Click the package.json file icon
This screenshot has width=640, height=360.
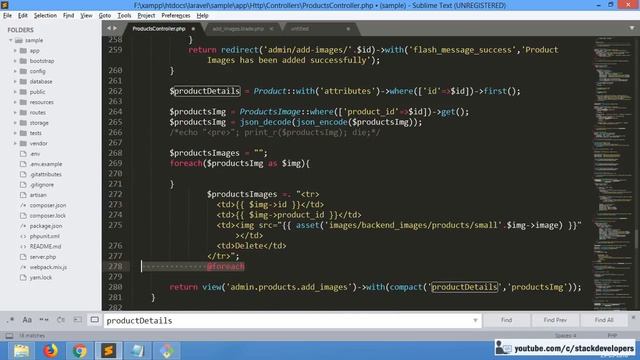(23, 226)
